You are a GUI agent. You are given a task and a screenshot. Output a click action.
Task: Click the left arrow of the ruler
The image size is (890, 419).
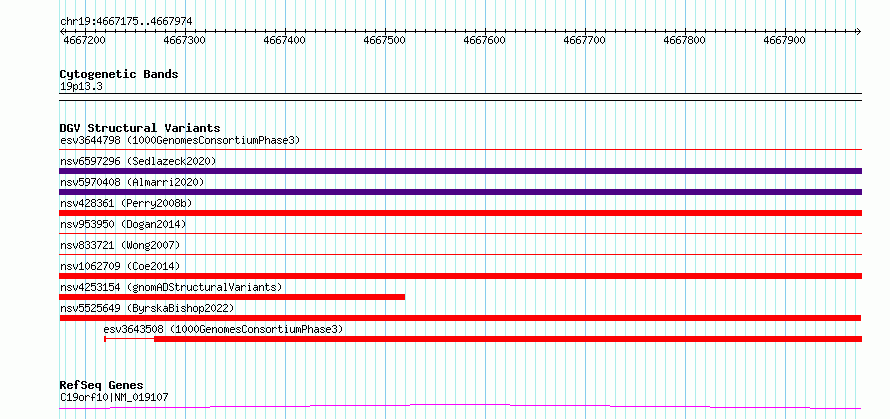tap(62, 31)
